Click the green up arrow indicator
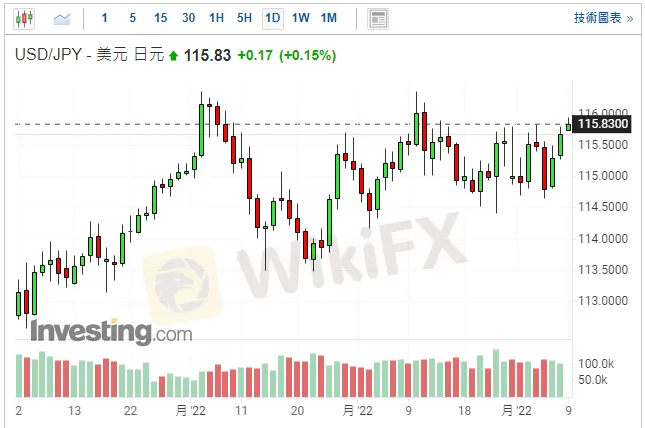The image size is (645, 428). tap(173, 56)
